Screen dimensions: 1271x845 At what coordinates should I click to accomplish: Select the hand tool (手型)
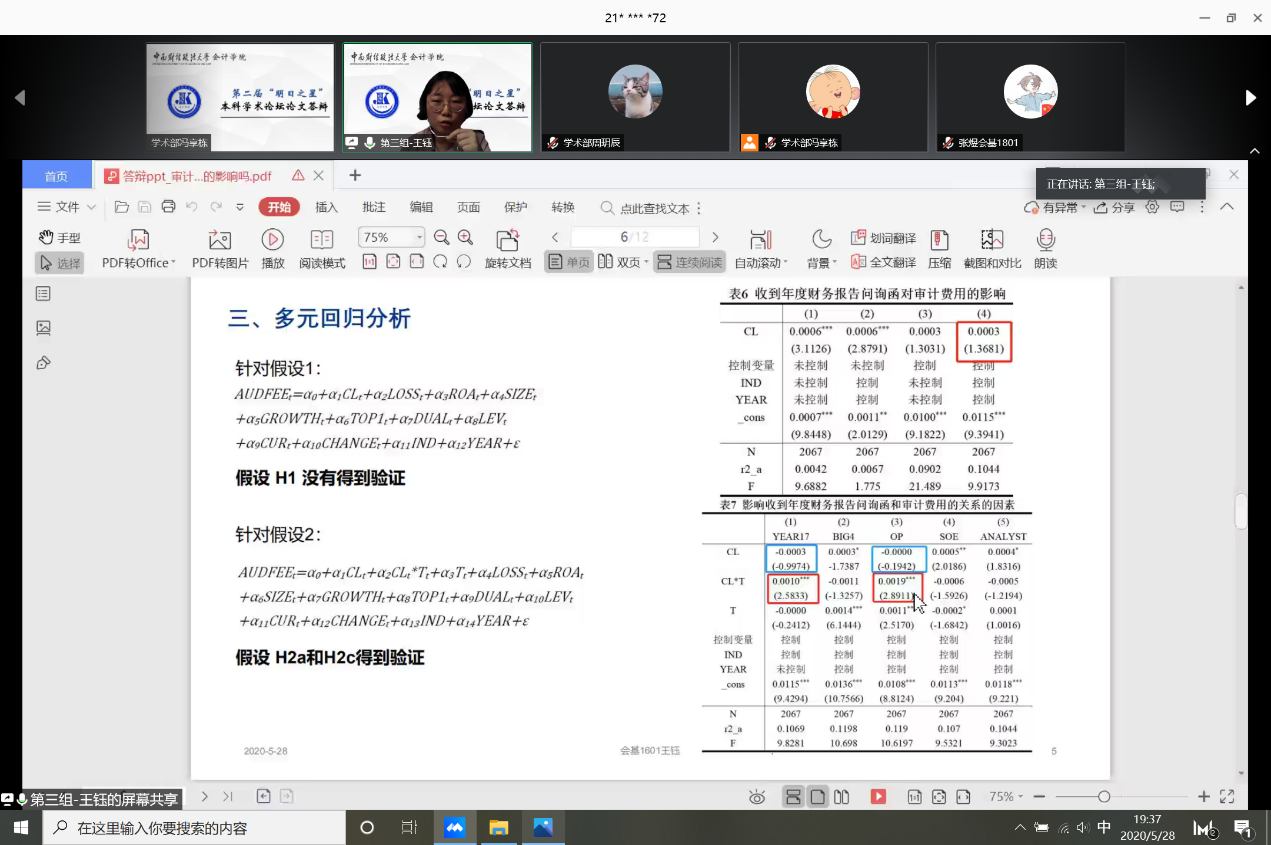(60, 238)
